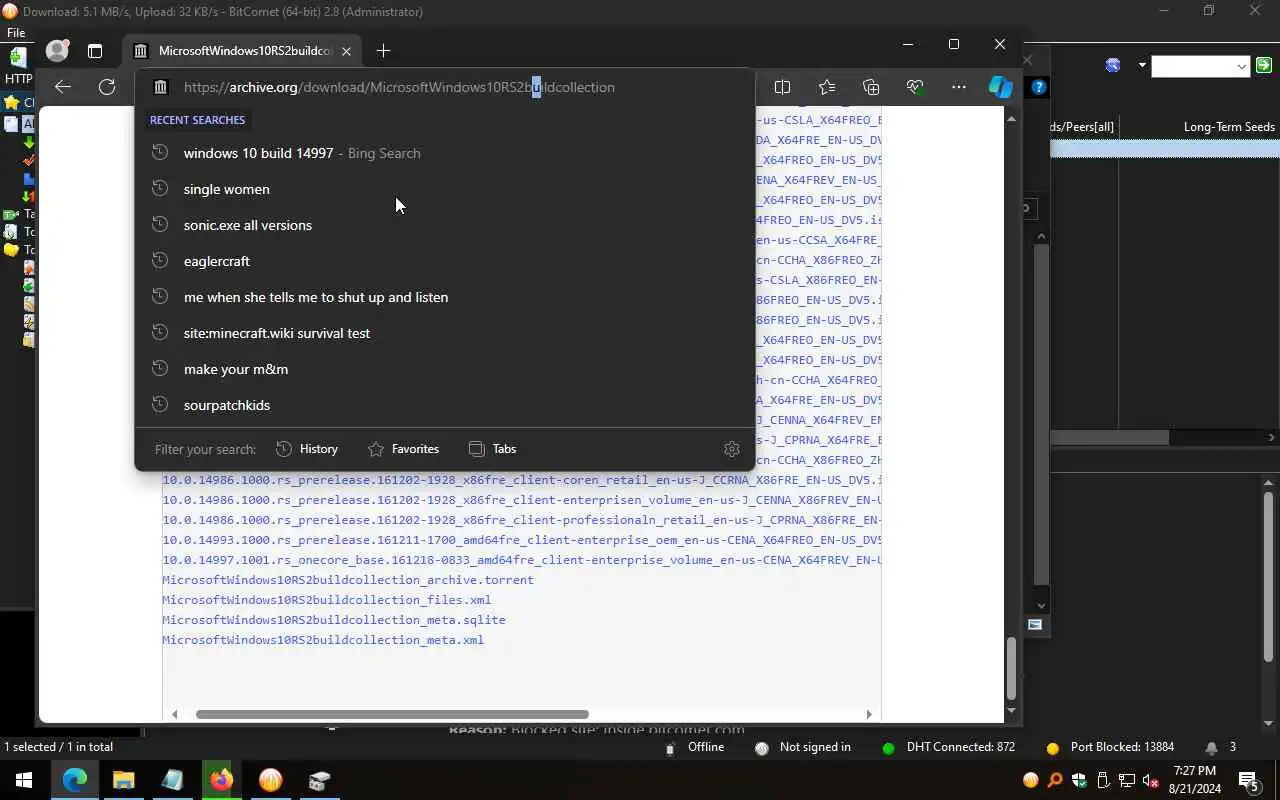Click DHT Connected: 872 status
The image size is (1280, 800).
pos(949,747)
